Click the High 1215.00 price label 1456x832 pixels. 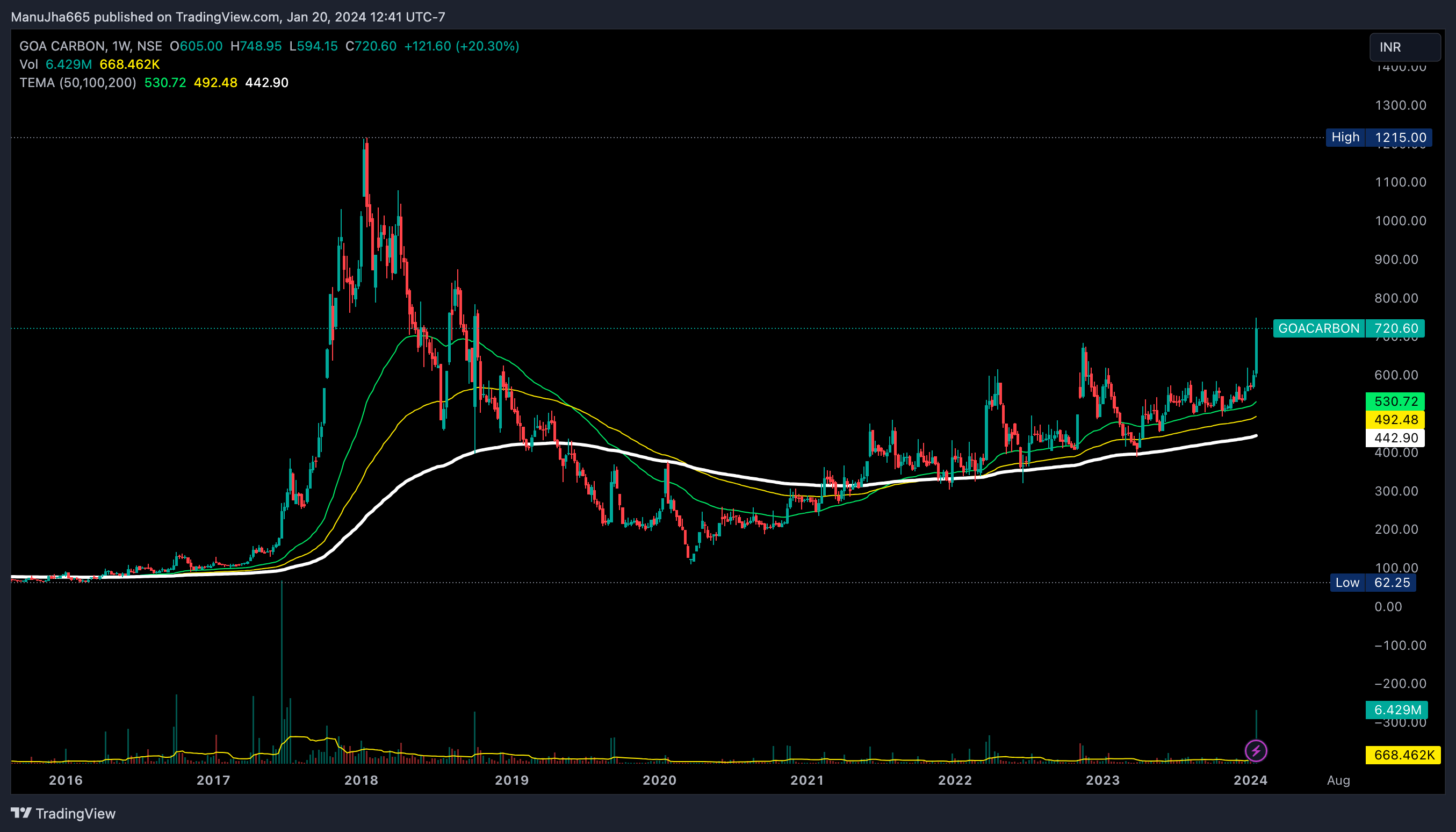pyautogui.click(x=1379, y=137)
